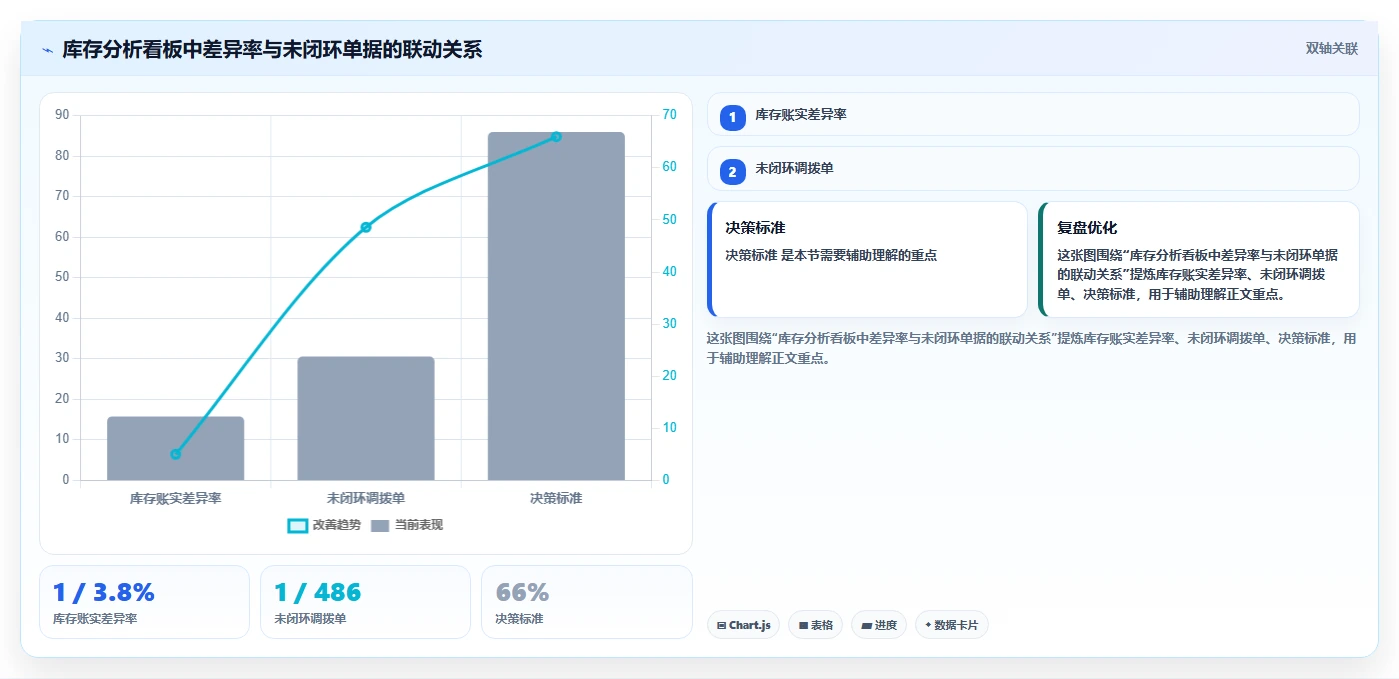The width and height of the screenshot is (1399, 679).
Task: Click the Chart.js tag
Action: 743,625
